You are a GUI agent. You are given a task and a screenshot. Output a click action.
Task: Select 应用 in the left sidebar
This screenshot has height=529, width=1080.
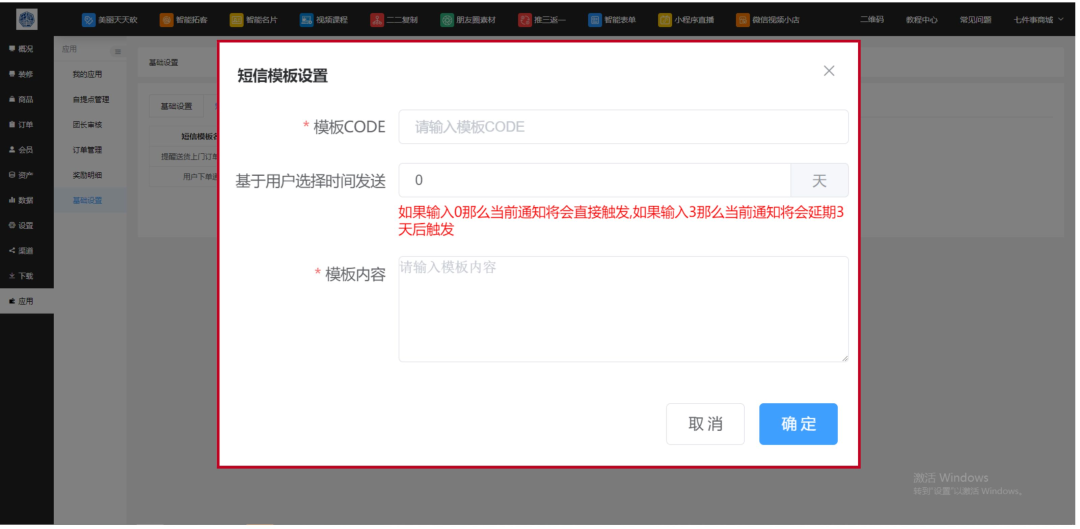27,301
